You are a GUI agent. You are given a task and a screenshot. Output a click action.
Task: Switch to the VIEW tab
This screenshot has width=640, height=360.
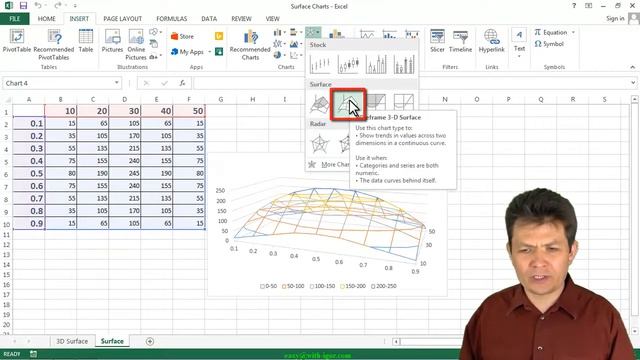tap(272, 19)
